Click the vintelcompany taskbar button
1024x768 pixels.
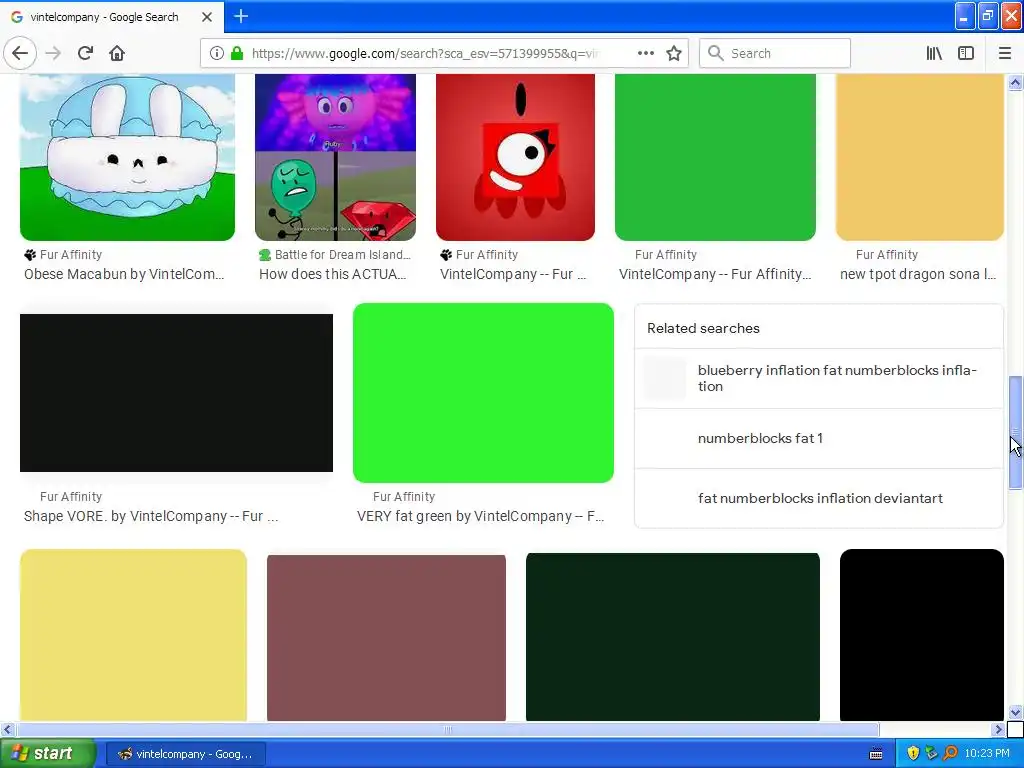(186, 754)
